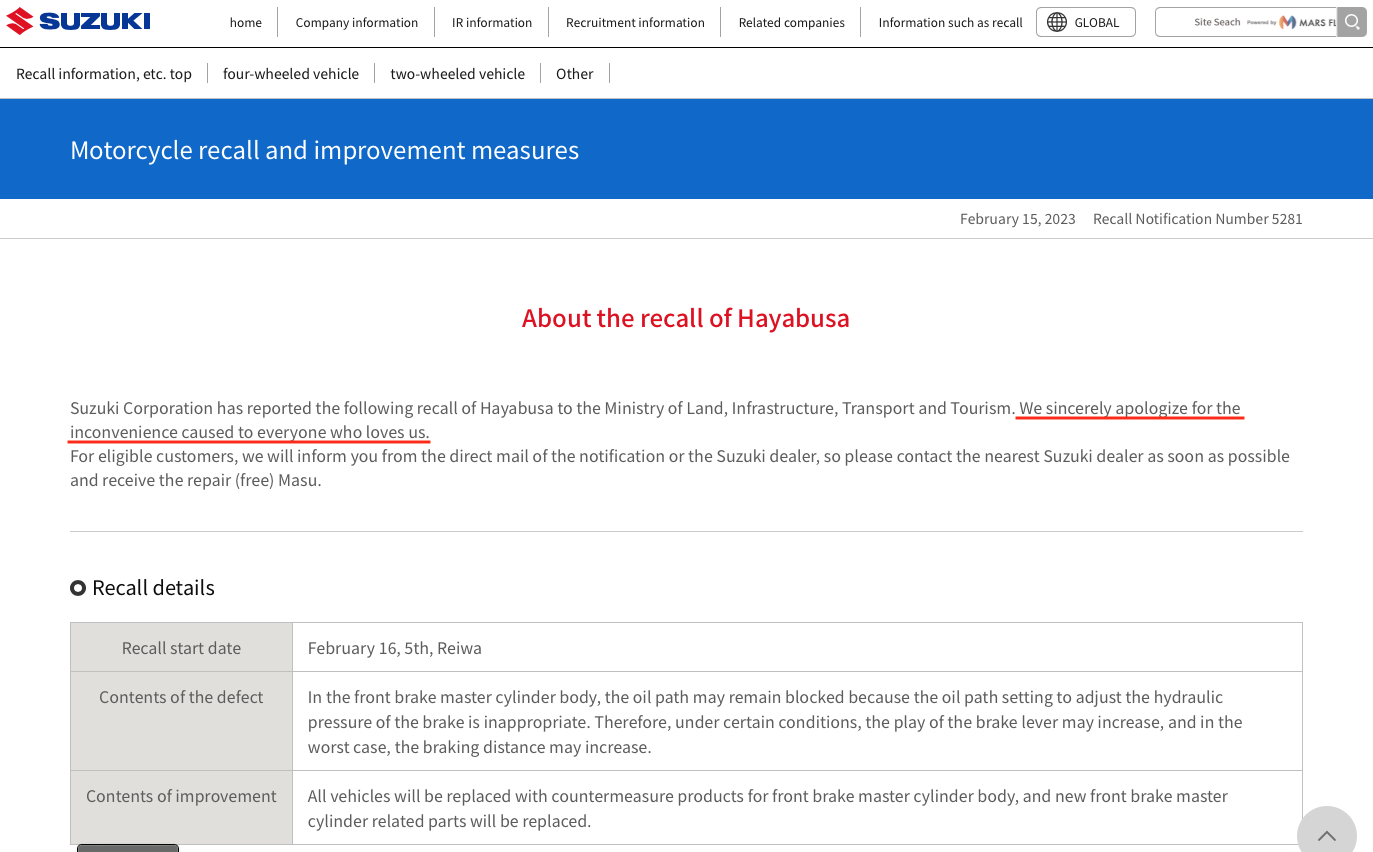Click the search magnifier icon
1373x852 pixels.
tap(1352, 22)
